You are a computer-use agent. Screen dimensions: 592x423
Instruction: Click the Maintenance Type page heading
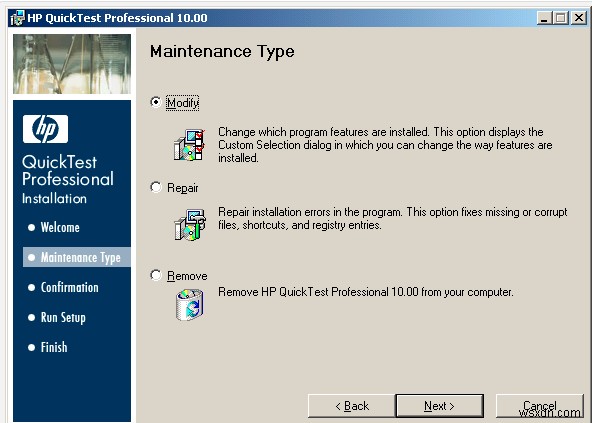click(x=222, y=52)
